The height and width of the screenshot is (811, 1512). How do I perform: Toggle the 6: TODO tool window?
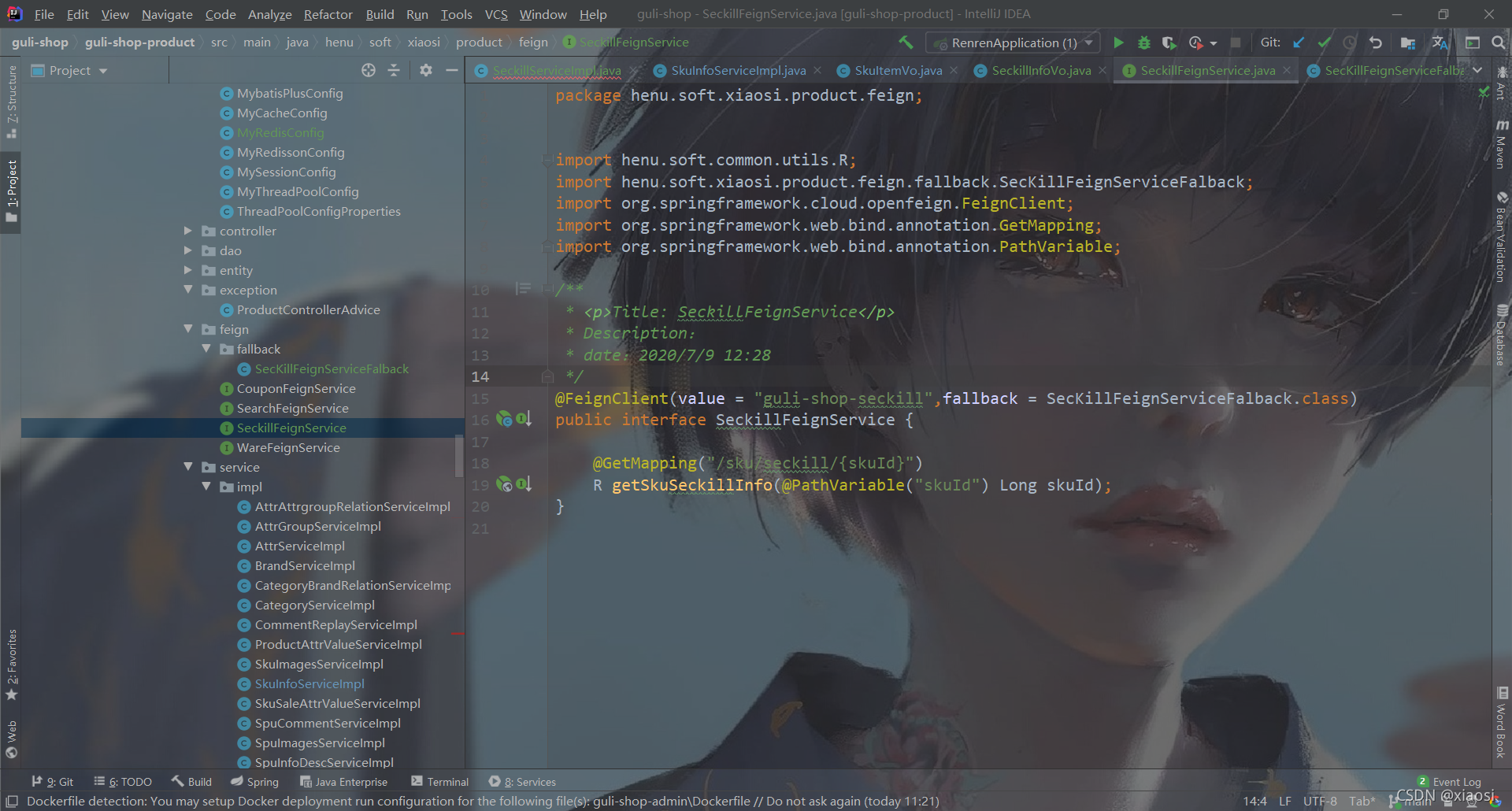click(x=122, y=782)
